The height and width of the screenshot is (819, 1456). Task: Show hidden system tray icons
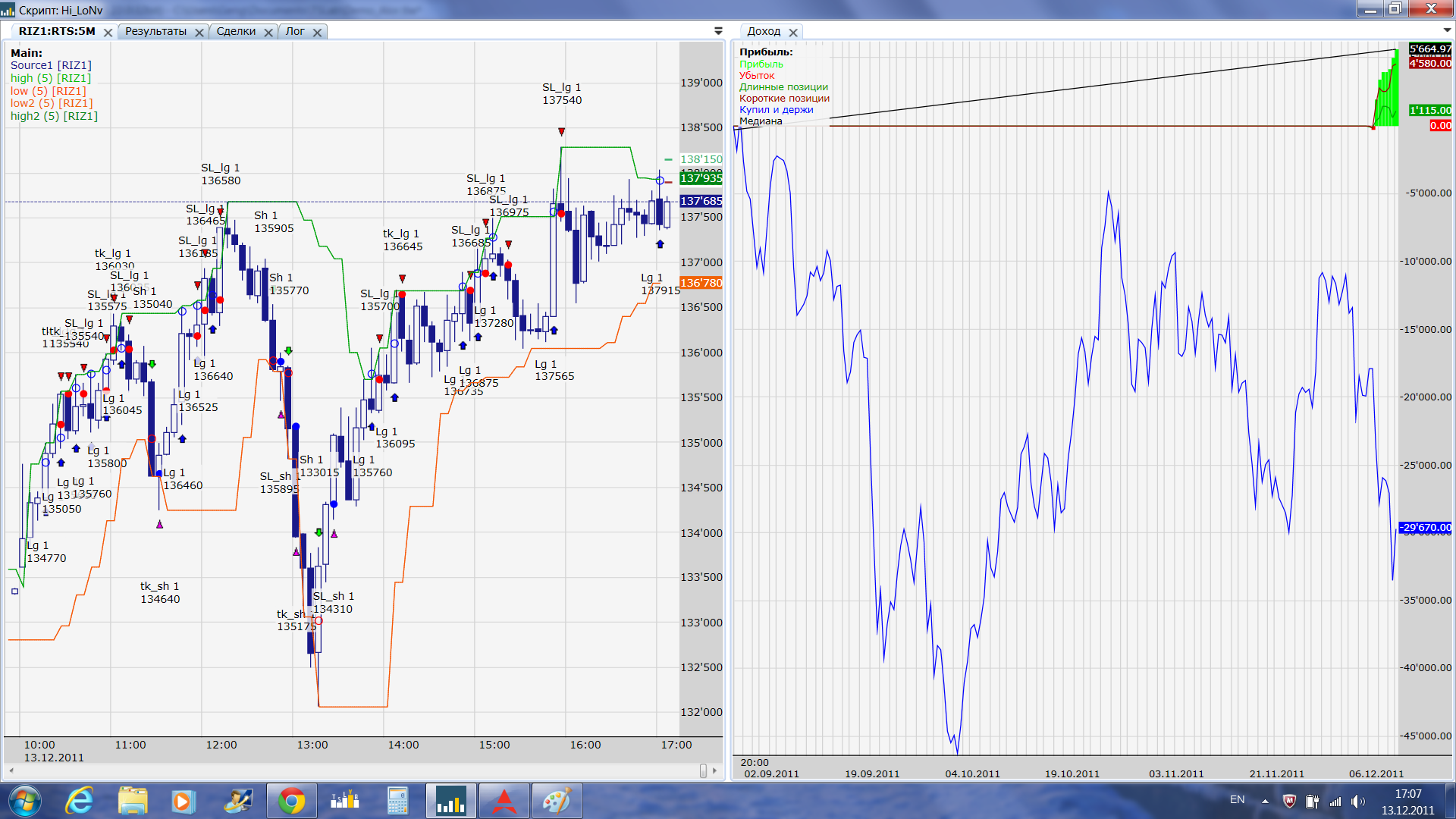(1265, 801)
